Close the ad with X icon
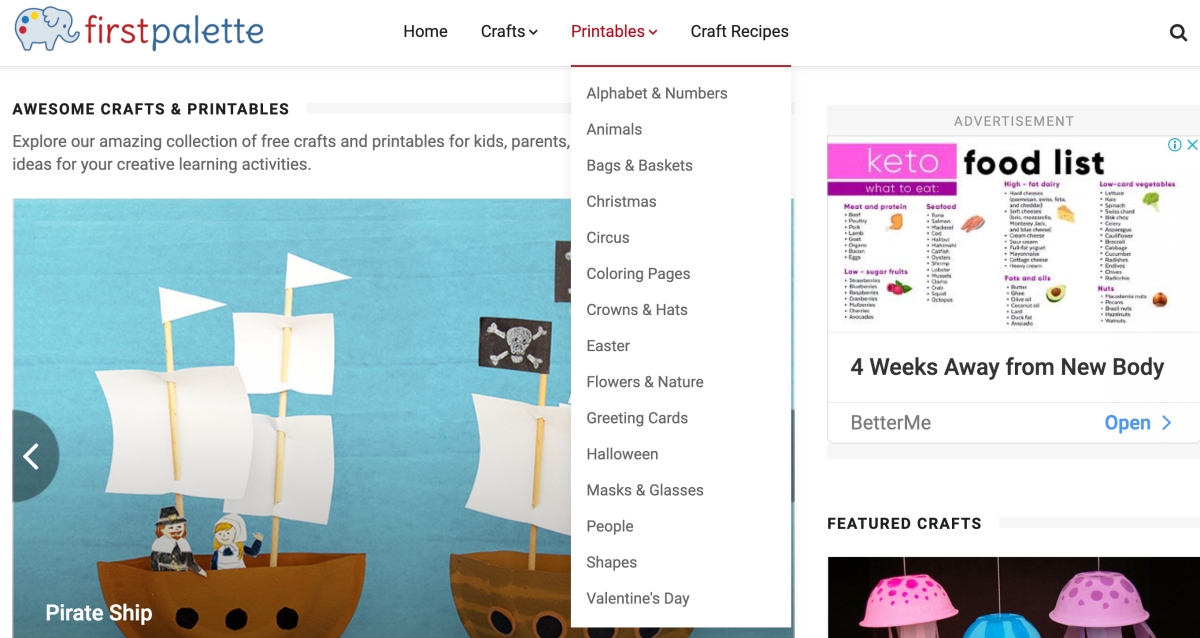Screen dimensions: 1200x638 [x=1191, y=145]
